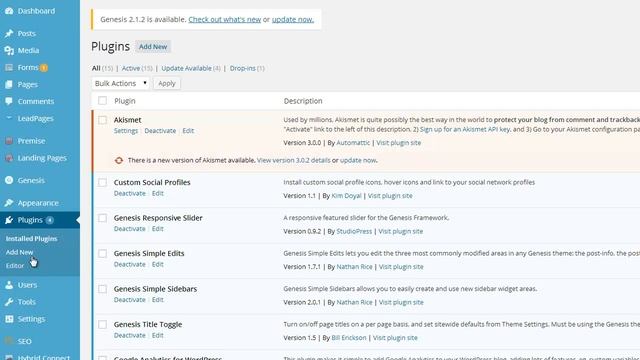
Task: Deactivate Genesis Simple Edits plugin
Action: pyautogui.click(x=129, y=264)
